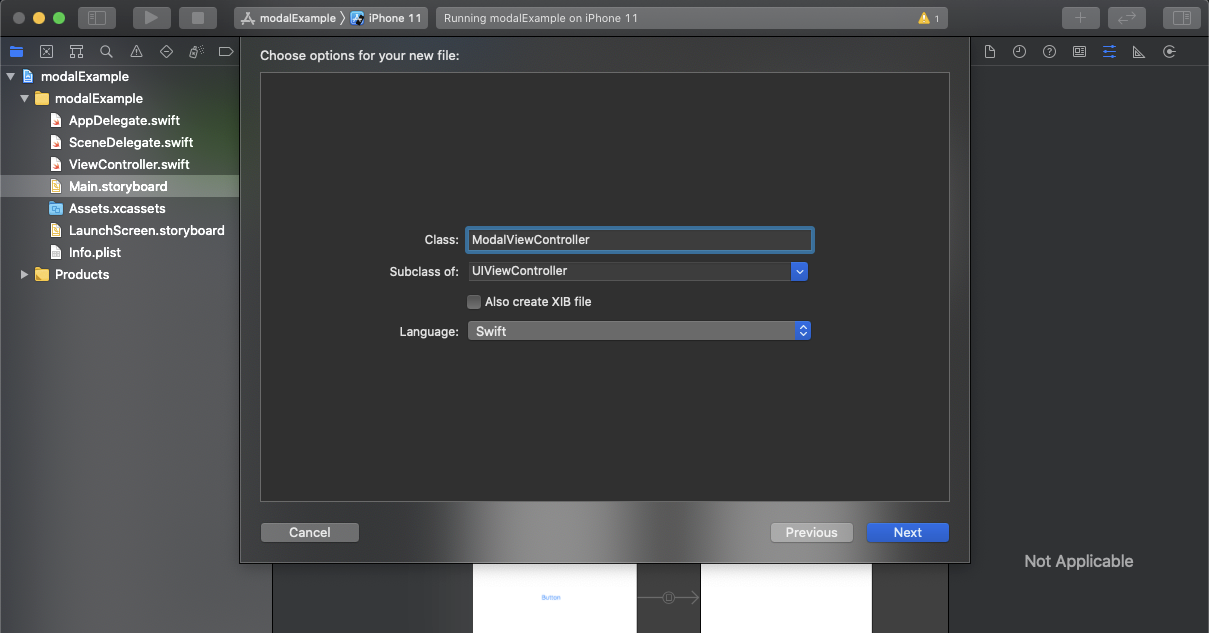Open the Breakpoint navigator icon
The height and width of the screenshot is (633, 1209).
coord(226,52)
